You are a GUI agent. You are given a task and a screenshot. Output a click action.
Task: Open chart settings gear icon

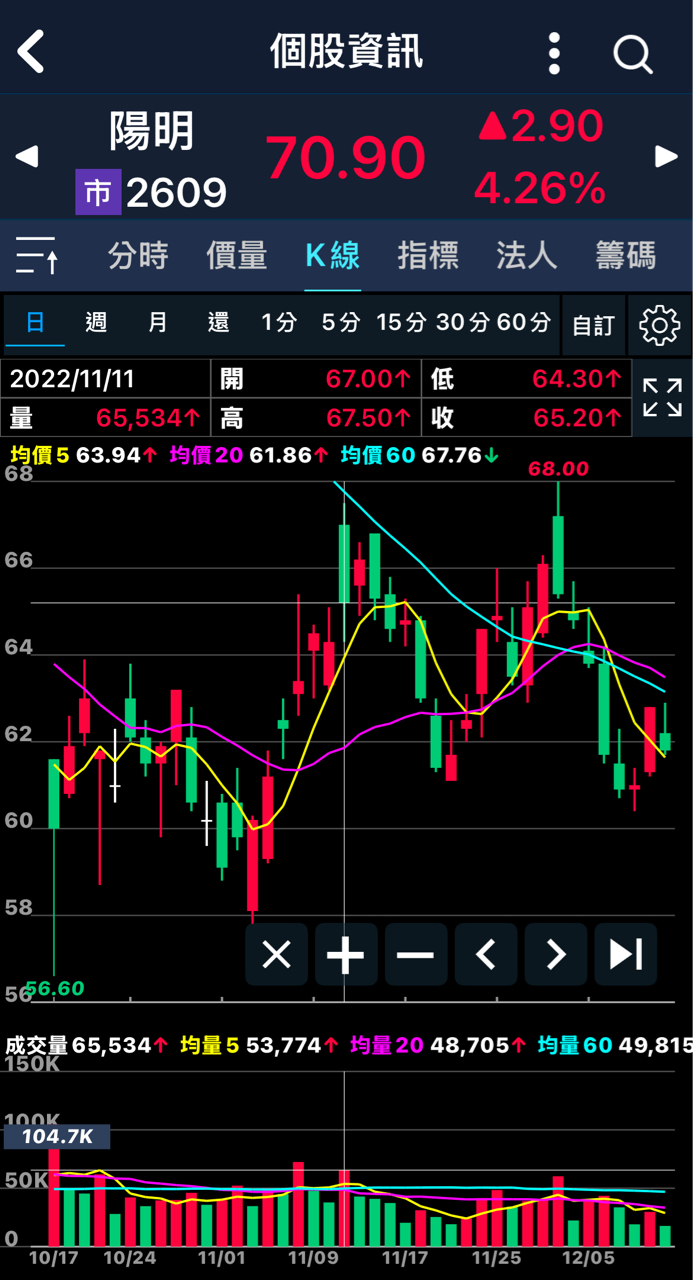click(x=659, y=325)
